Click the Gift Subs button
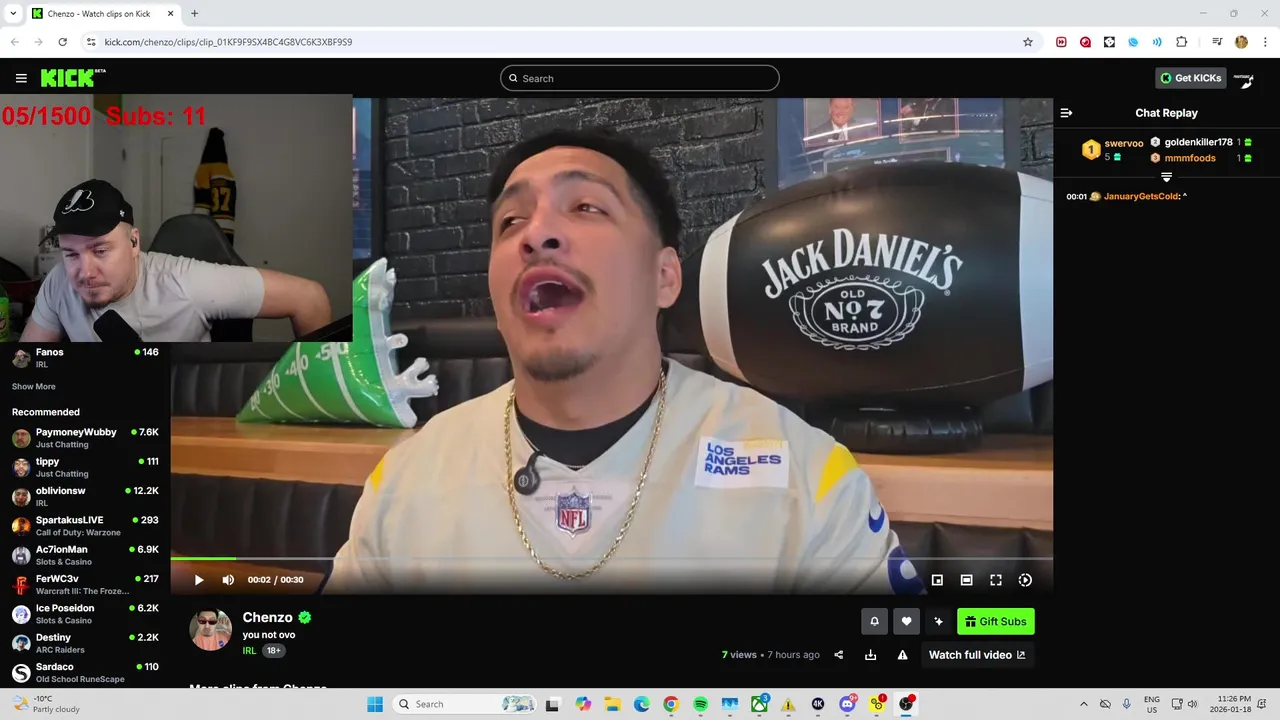The width and height of the screenshot is (1280, 720). [995, 621]
